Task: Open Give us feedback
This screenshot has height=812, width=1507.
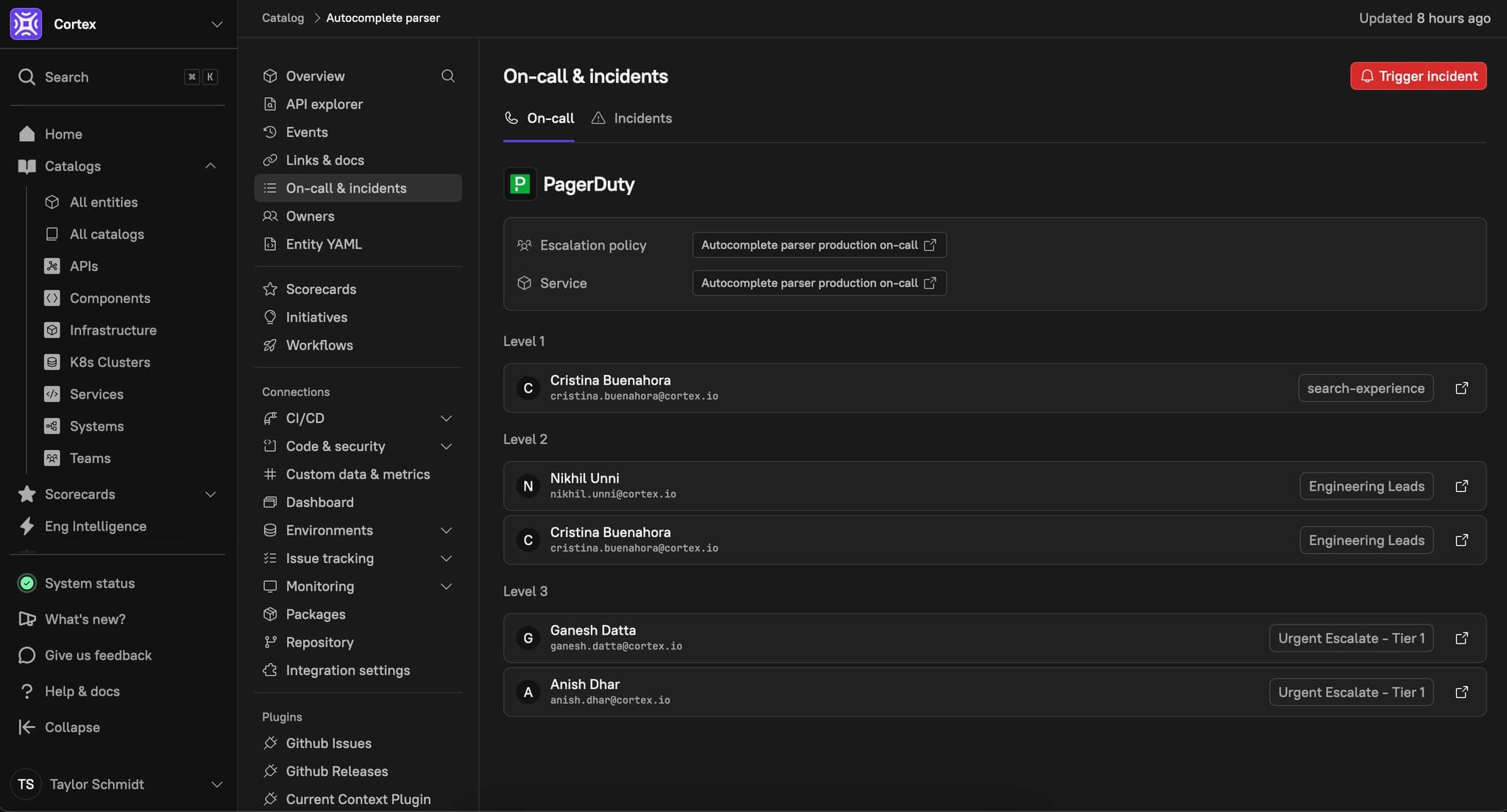Action: tap(98, 655)
